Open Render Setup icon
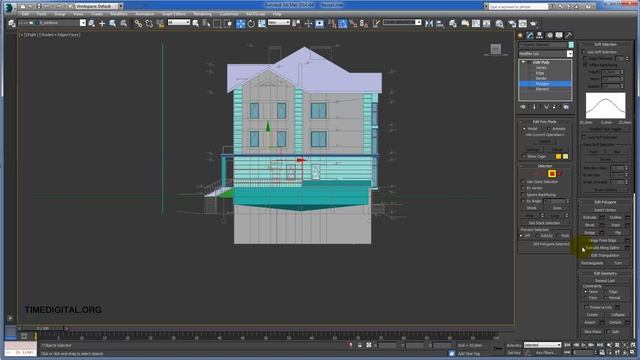Viewport: 640px width, 360px height. [512, 24]
